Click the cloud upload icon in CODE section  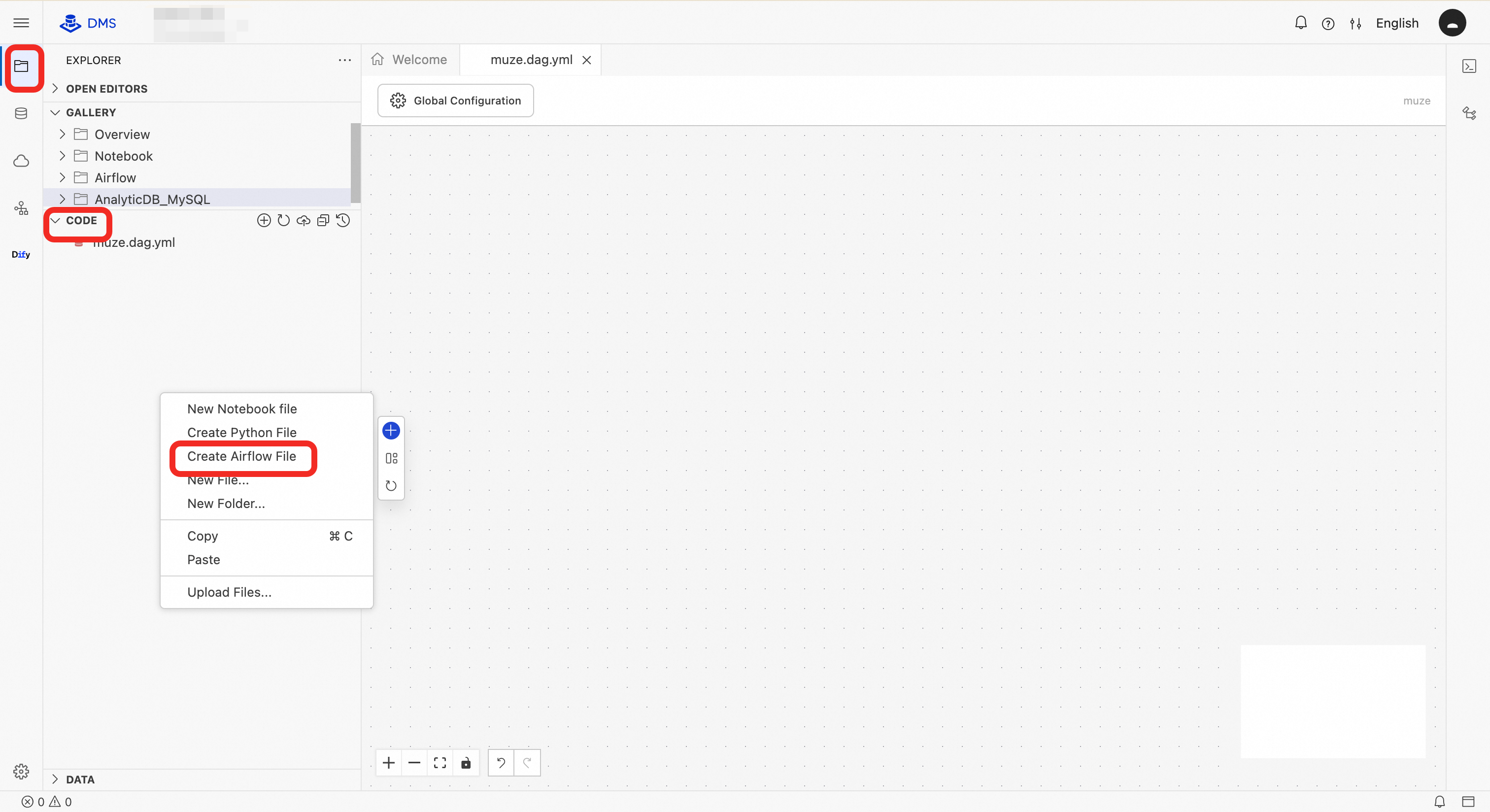[x=303, y=220]
